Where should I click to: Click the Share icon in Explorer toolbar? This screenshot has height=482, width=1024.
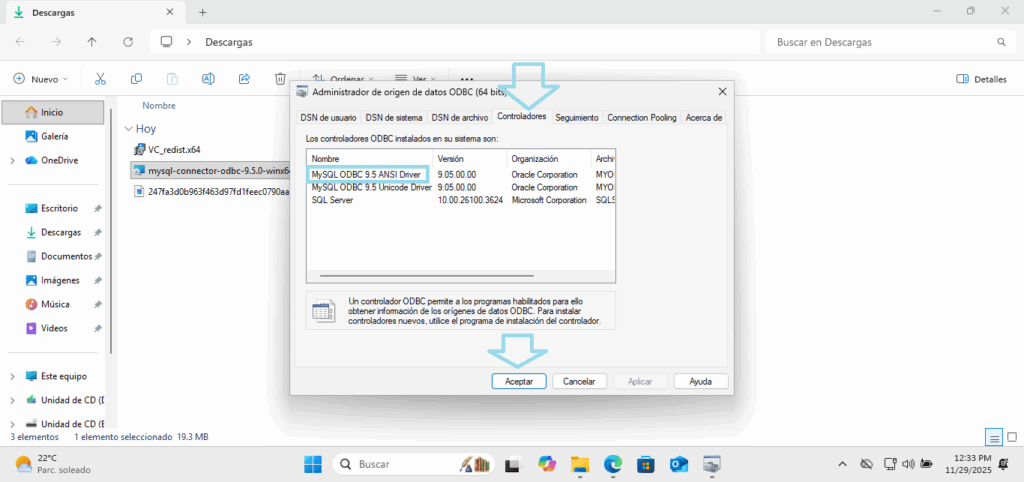click(245, 79)
